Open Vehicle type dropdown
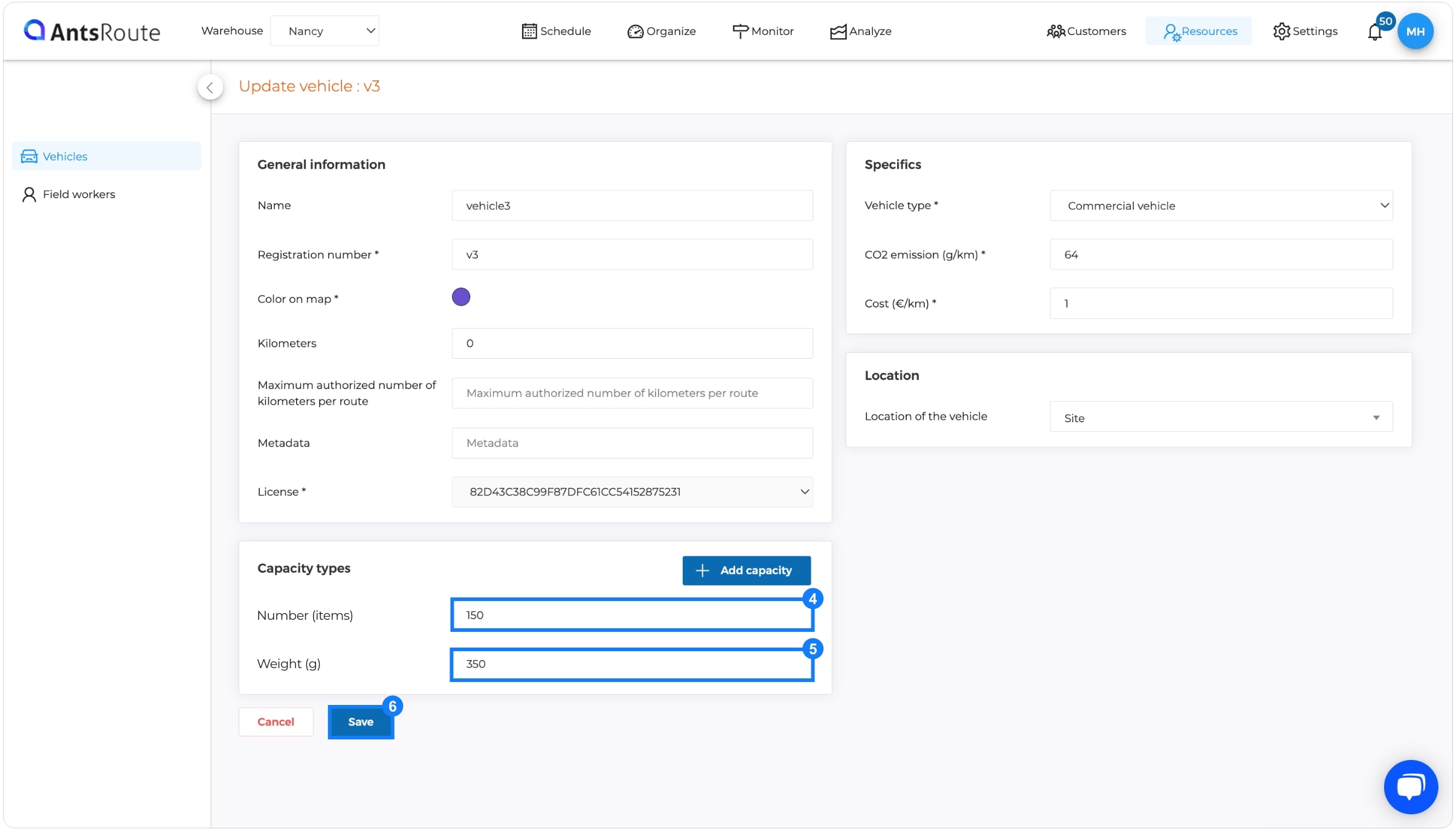1456x830 pixels. pos(1221,205)
